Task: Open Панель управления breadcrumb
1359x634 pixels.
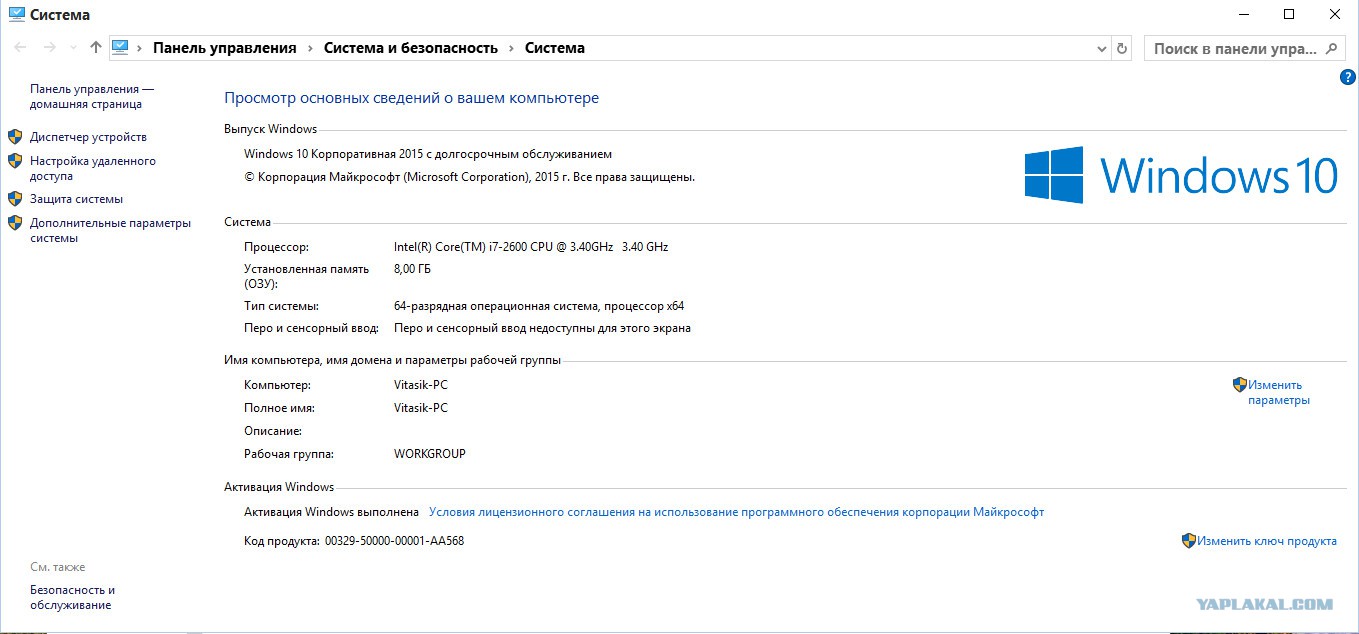Action: coord(225,48)
